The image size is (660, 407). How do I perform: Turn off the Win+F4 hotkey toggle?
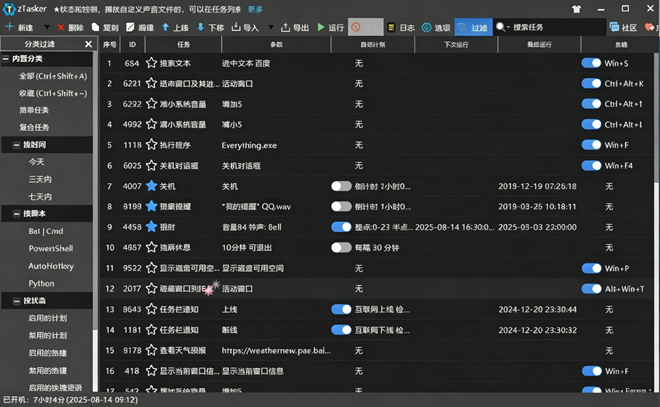tap(591, 165)
